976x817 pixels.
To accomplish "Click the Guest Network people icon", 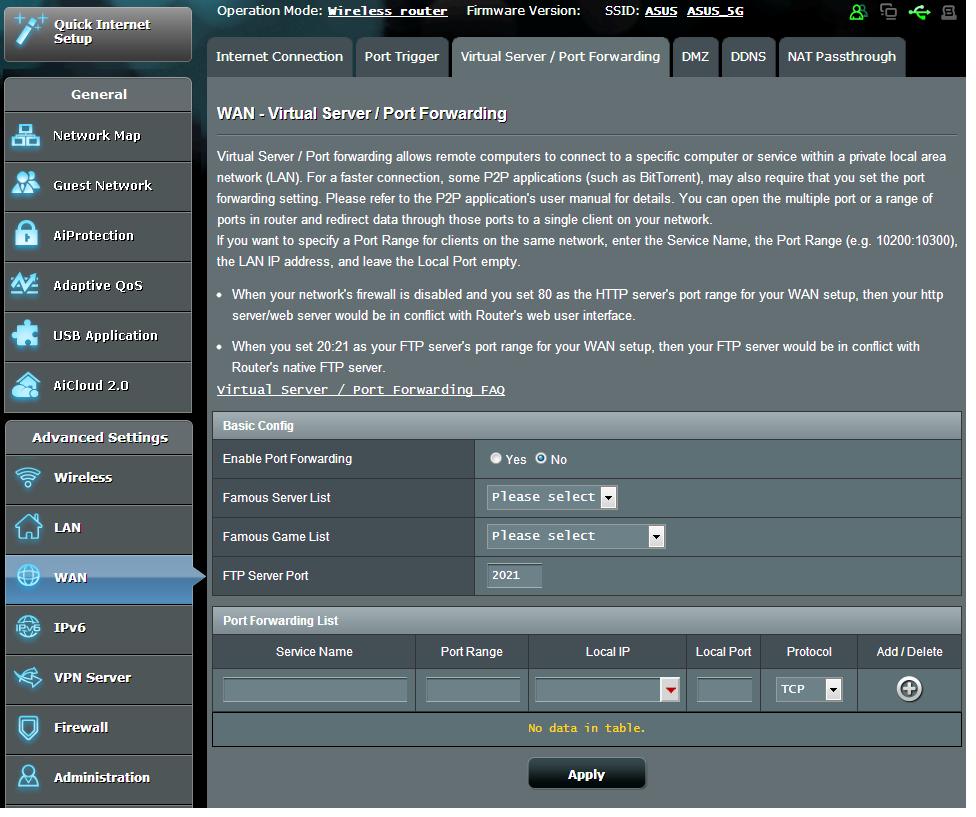I will point(26,185).
